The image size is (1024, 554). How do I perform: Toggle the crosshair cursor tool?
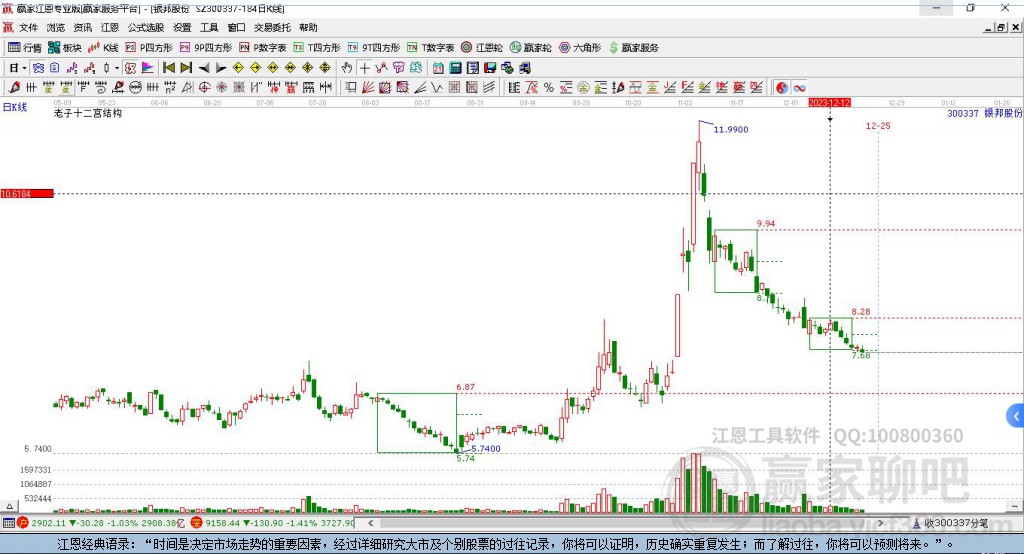point(364,68)
